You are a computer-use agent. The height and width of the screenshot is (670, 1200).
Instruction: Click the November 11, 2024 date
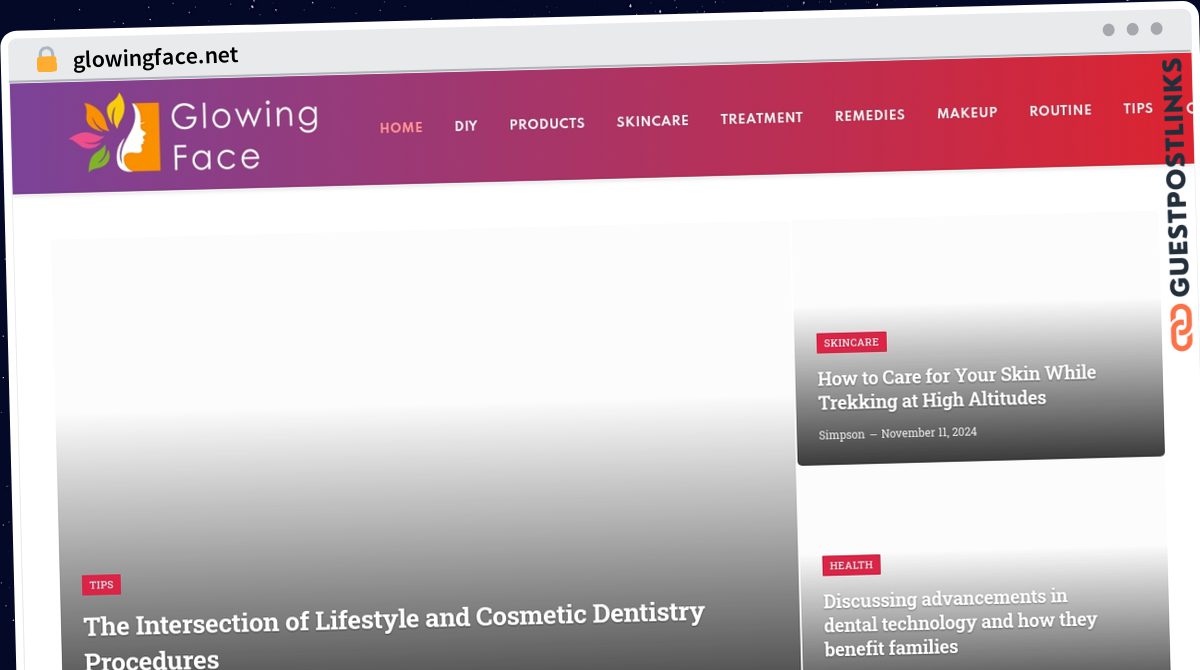929,433
